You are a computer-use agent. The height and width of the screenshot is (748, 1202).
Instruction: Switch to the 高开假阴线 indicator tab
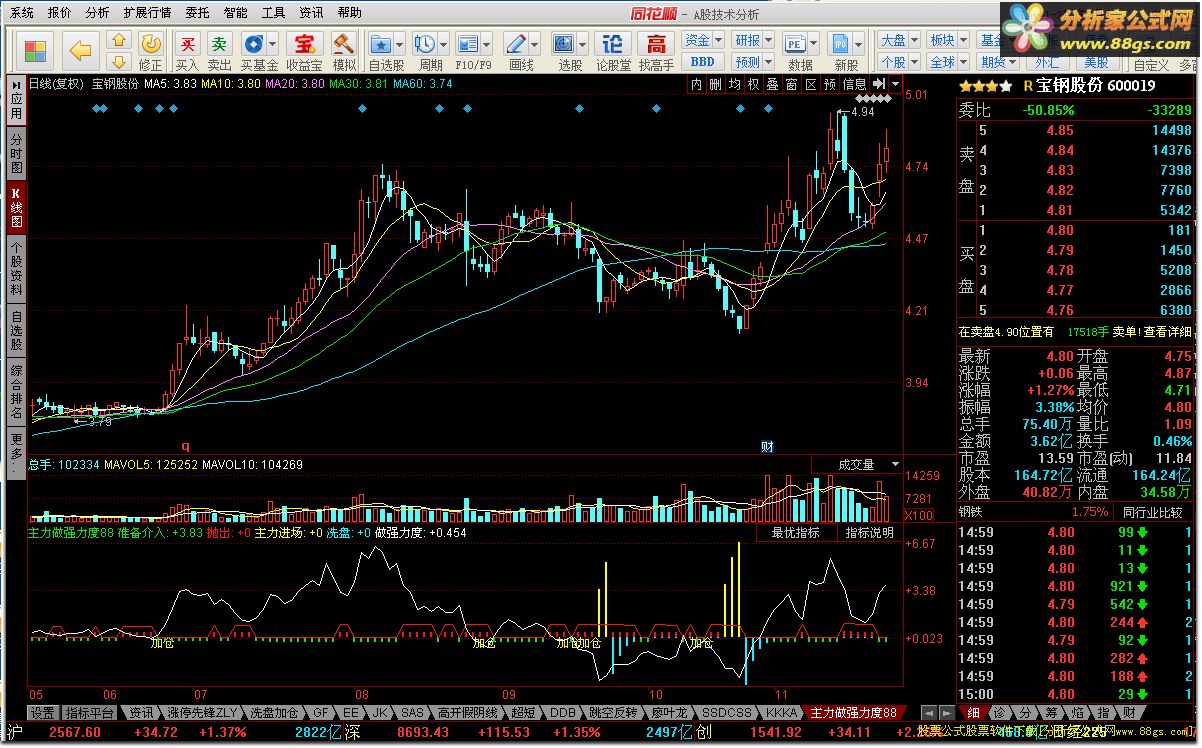(x=468, y=713)
